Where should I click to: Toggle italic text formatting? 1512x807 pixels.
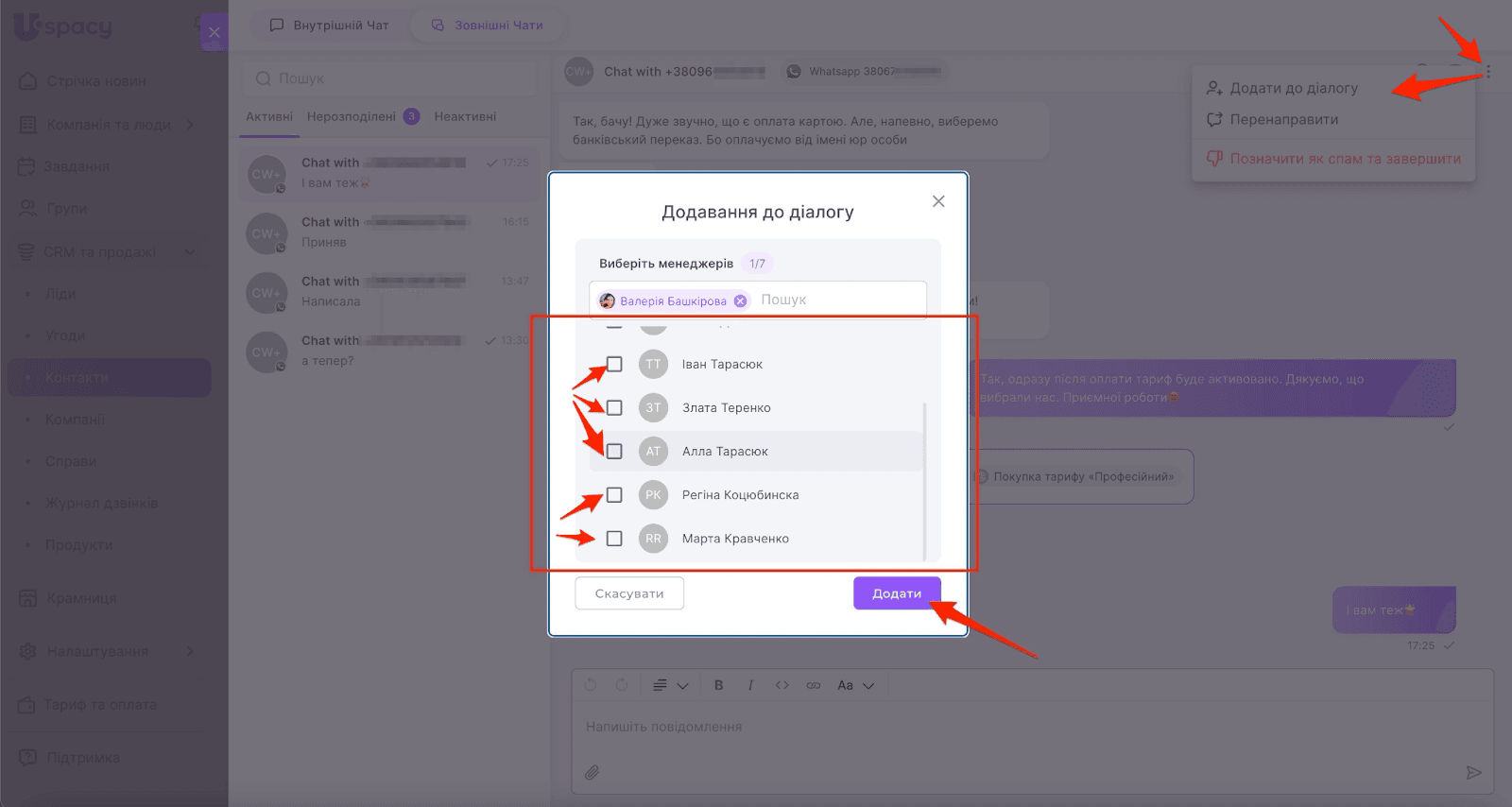[750, 685]
